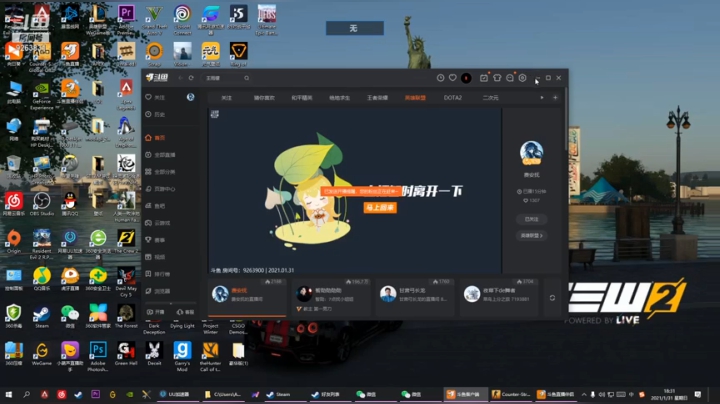
Task: Click the Douyu window vertical scrollbar
Action: pos(566,119)
